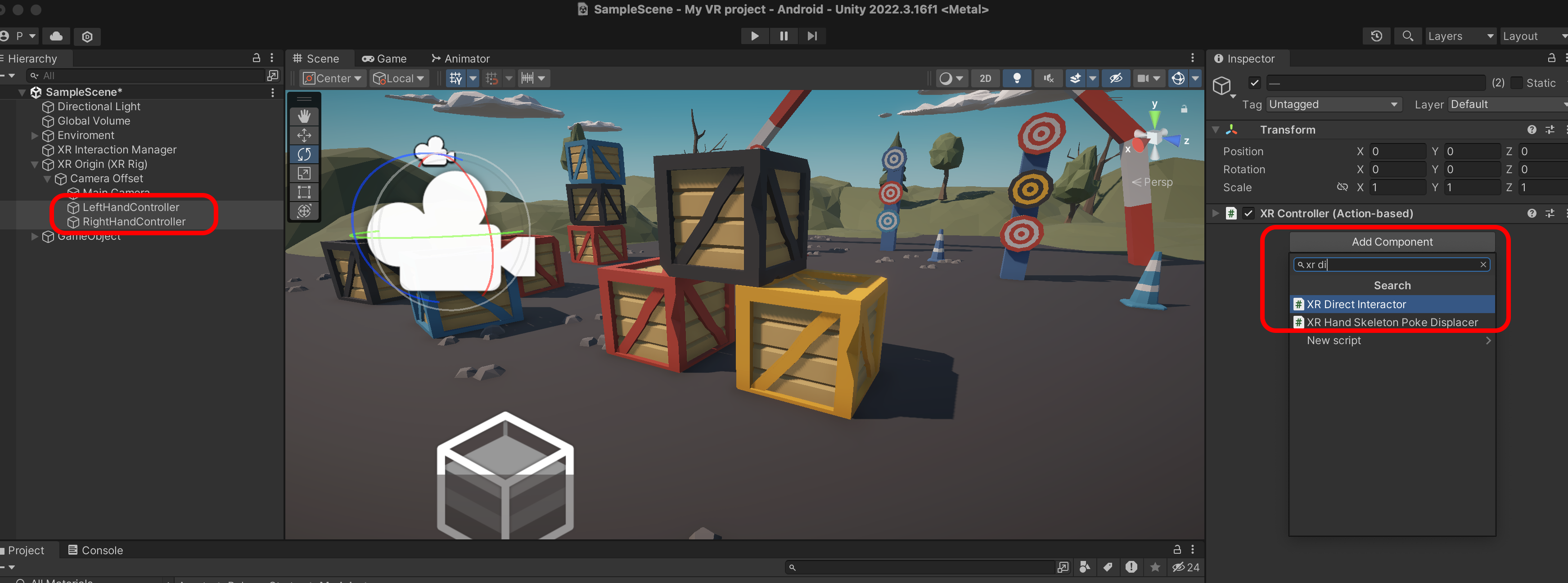Collapse XR Origin (XR Rig) tree node

pos(35,164)
